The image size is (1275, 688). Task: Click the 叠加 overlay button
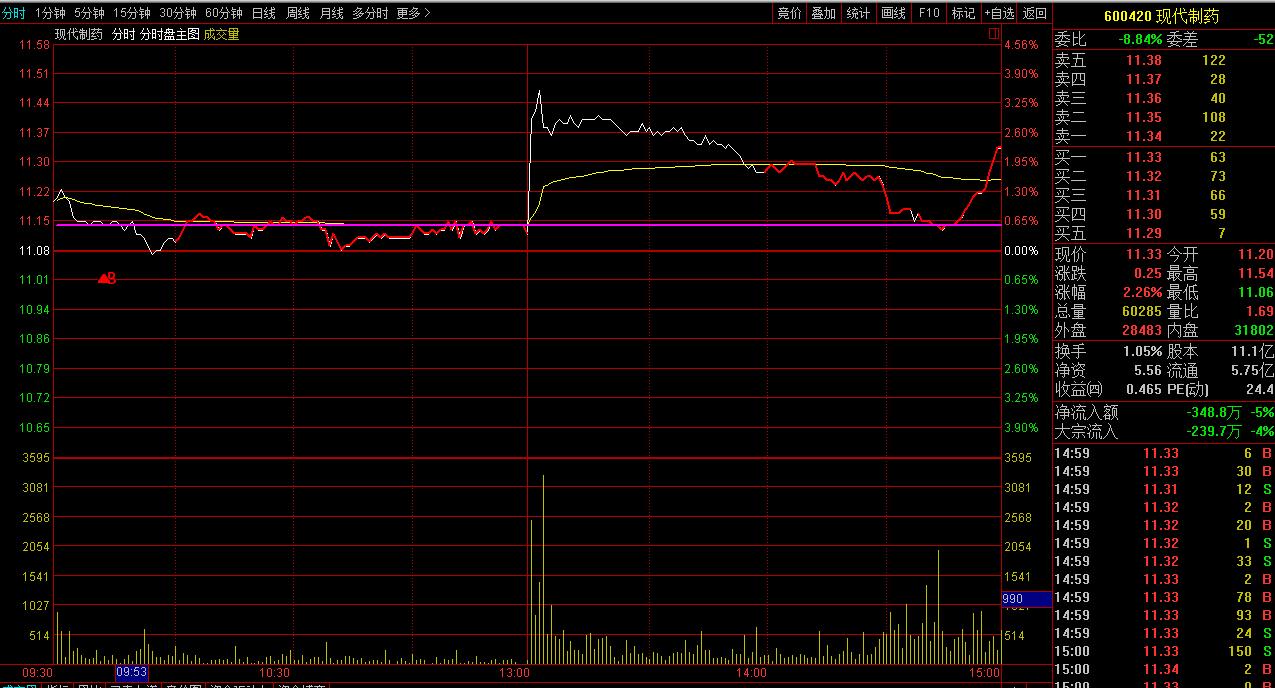coord(823,13)
